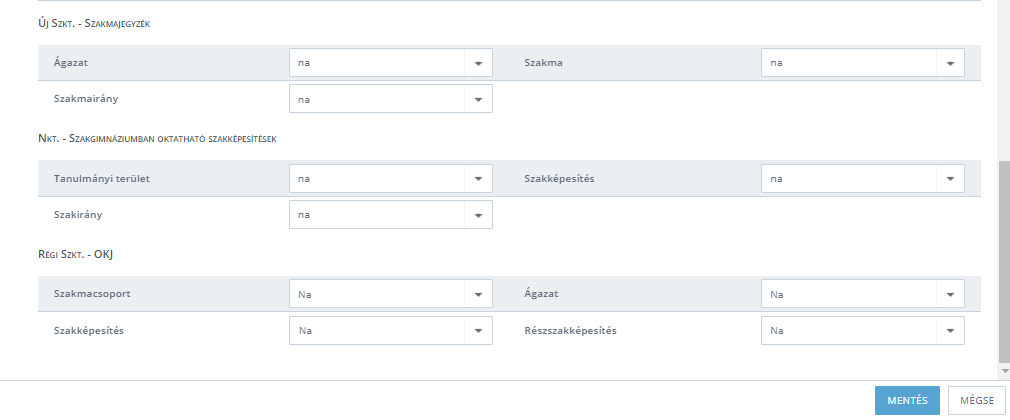Save the form with MENTÉS button
The image size is (1010, 420).
click(x=907, y=400)
